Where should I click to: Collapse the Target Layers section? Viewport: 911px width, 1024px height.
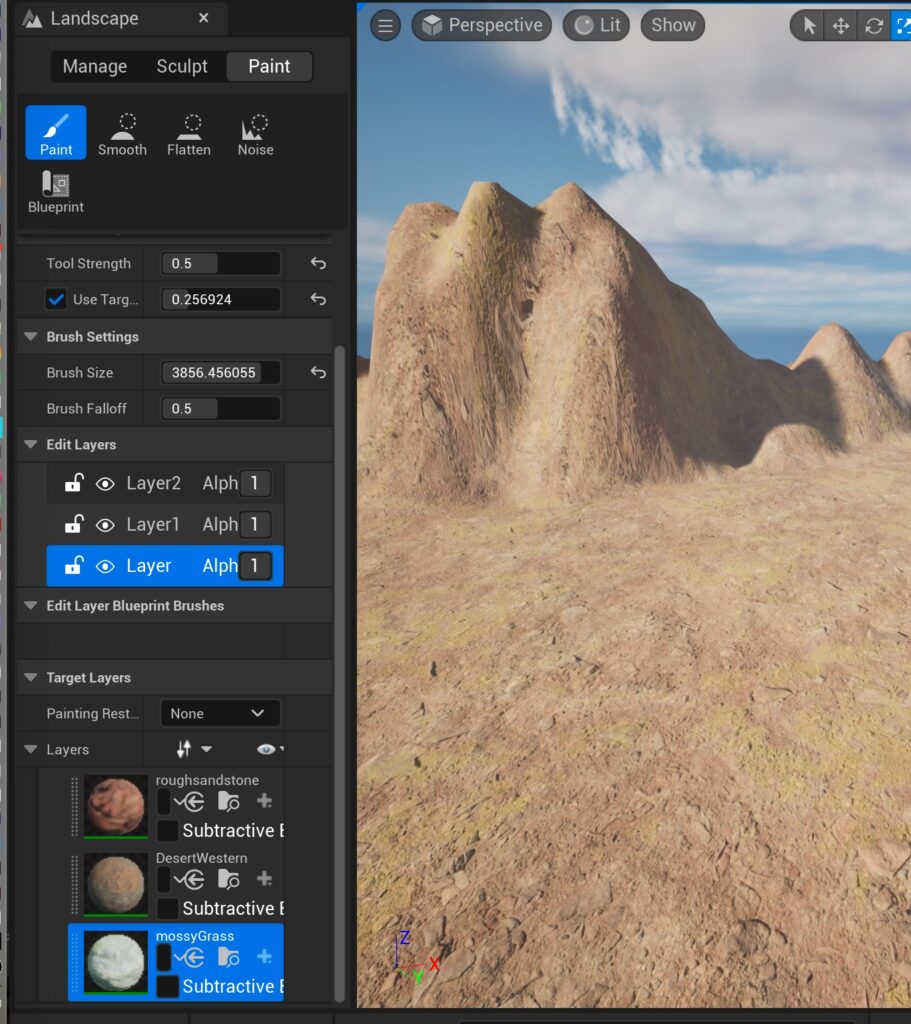pyautogui.click(x=31, y=678)
